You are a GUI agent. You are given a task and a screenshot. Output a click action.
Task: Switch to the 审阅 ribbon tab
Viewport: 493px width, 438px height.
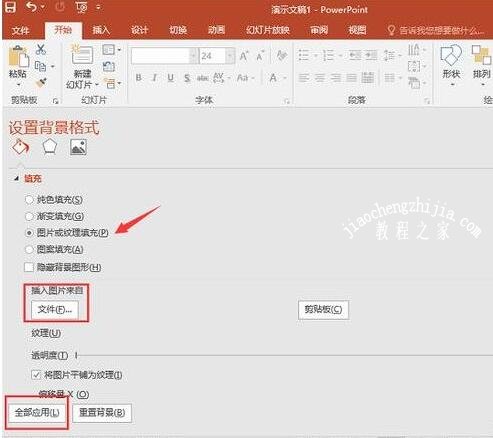(x=319, y=30)
